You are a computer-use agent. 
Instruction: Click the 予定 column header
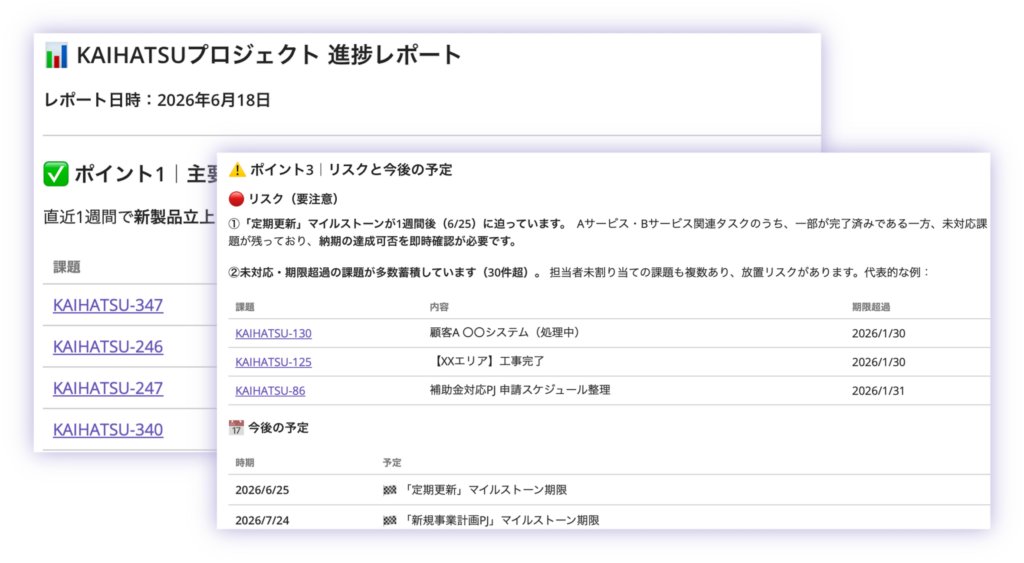392,462
